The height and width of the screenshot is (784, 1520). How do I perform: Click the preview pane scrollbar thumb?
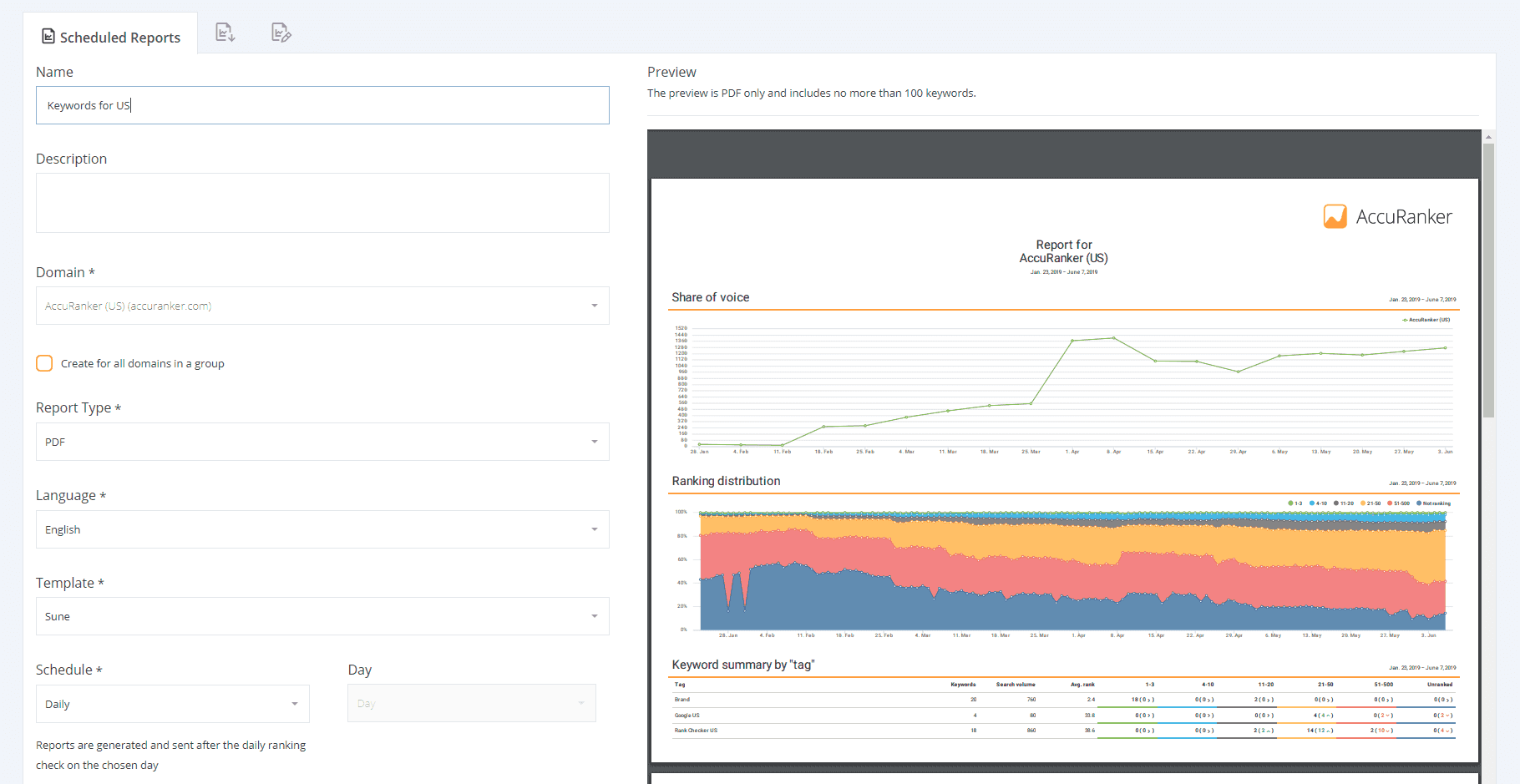(x=1488, y=280)
